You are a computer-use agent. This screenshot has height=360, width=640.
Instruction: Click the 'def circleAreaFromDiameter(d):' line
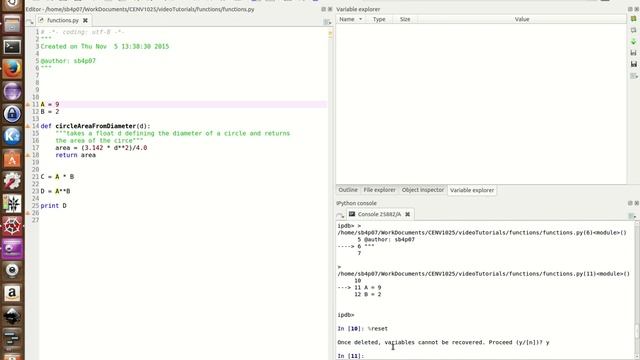click(96, 126)
